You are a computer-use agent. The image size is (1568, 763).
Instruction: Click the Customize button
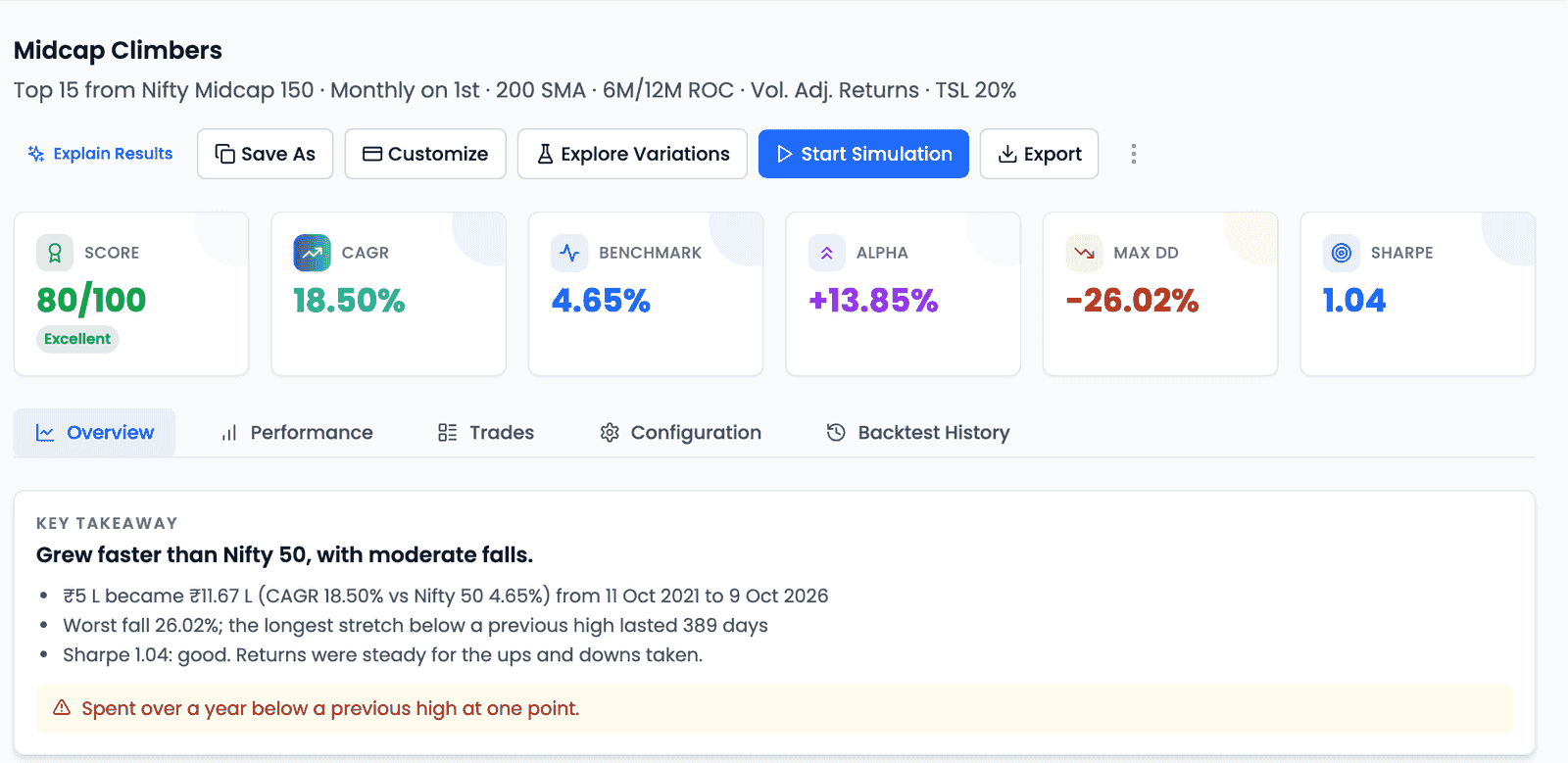pos(425,154)
